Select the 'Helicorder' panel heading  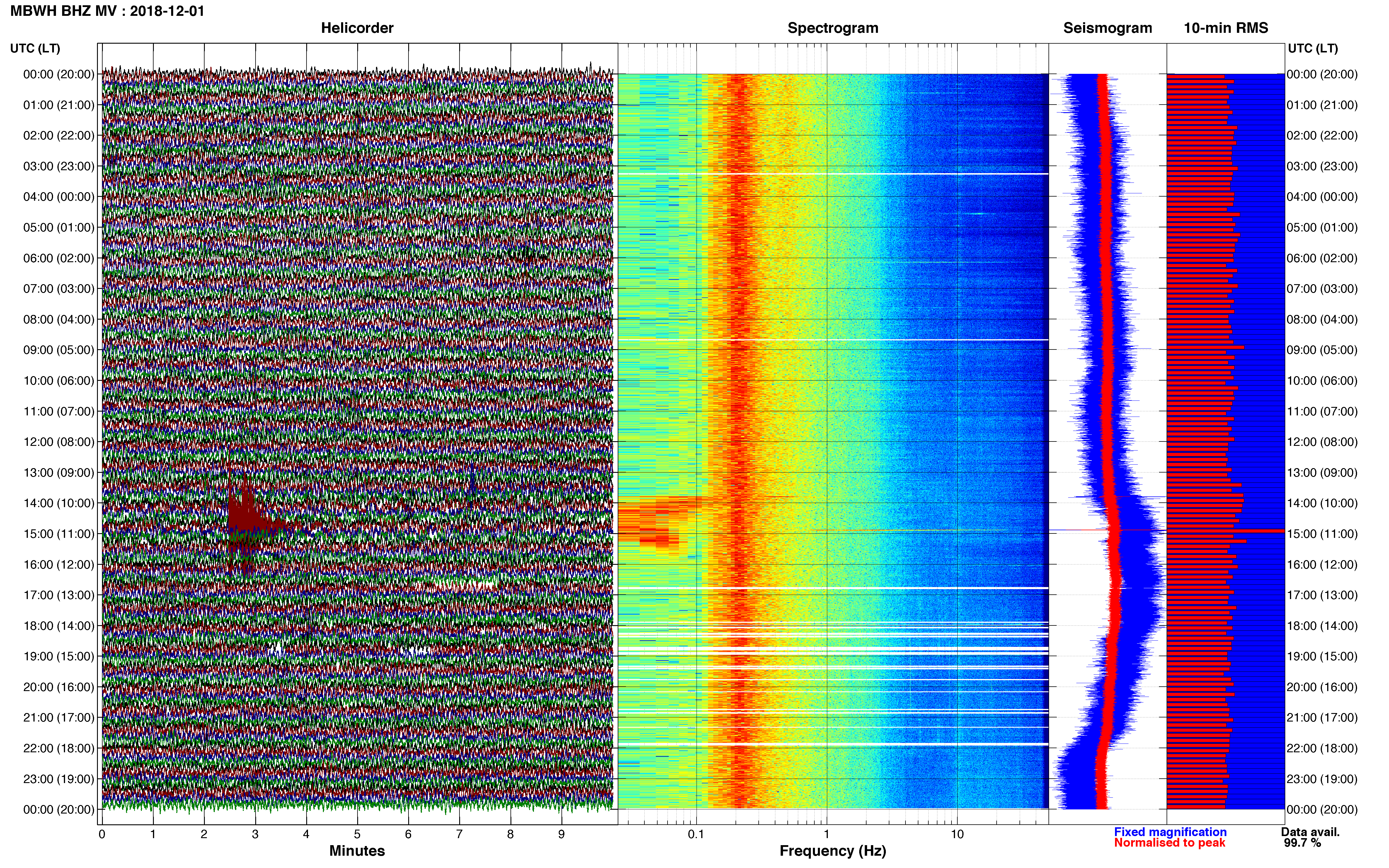[357, 28]
